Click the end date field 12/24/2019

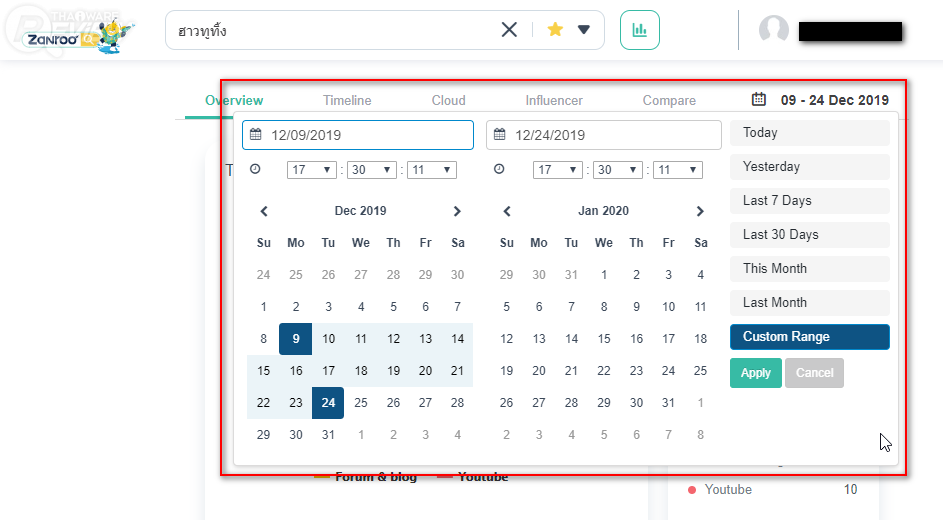pyautogui.click(x=604, y=135)
